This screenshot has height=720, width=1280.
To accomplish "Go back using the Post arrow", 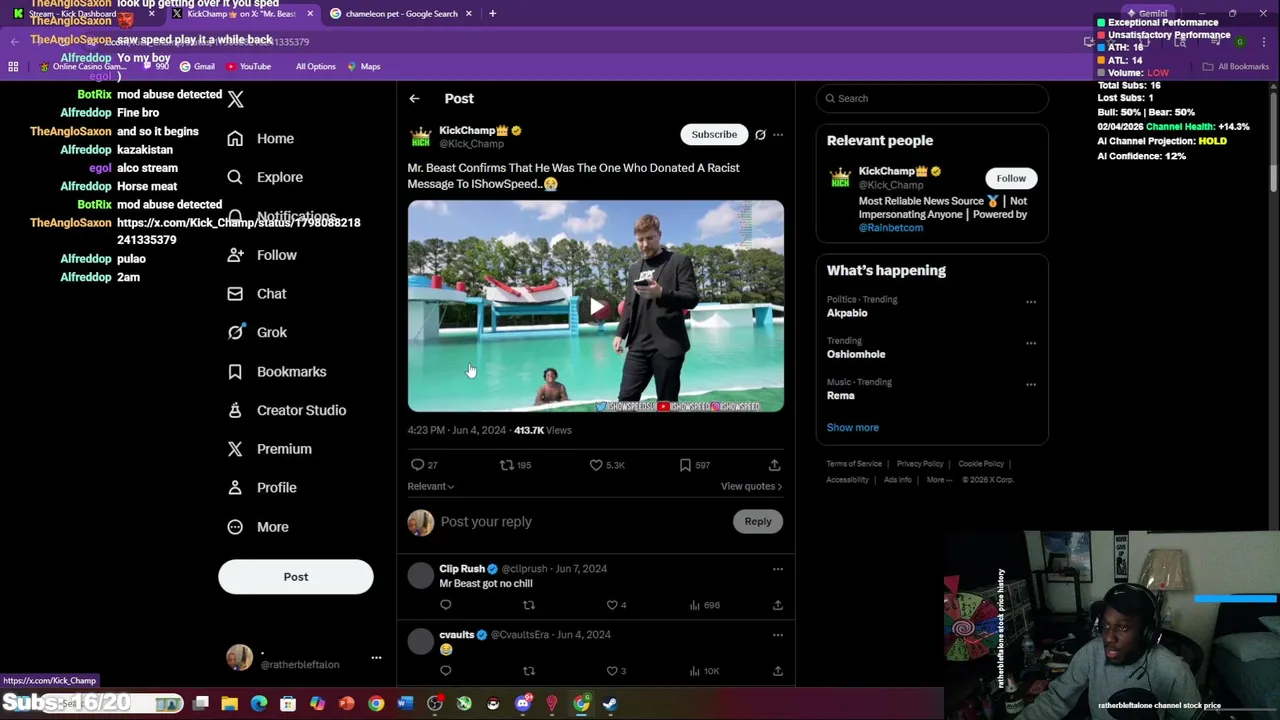I will [414, 98].
